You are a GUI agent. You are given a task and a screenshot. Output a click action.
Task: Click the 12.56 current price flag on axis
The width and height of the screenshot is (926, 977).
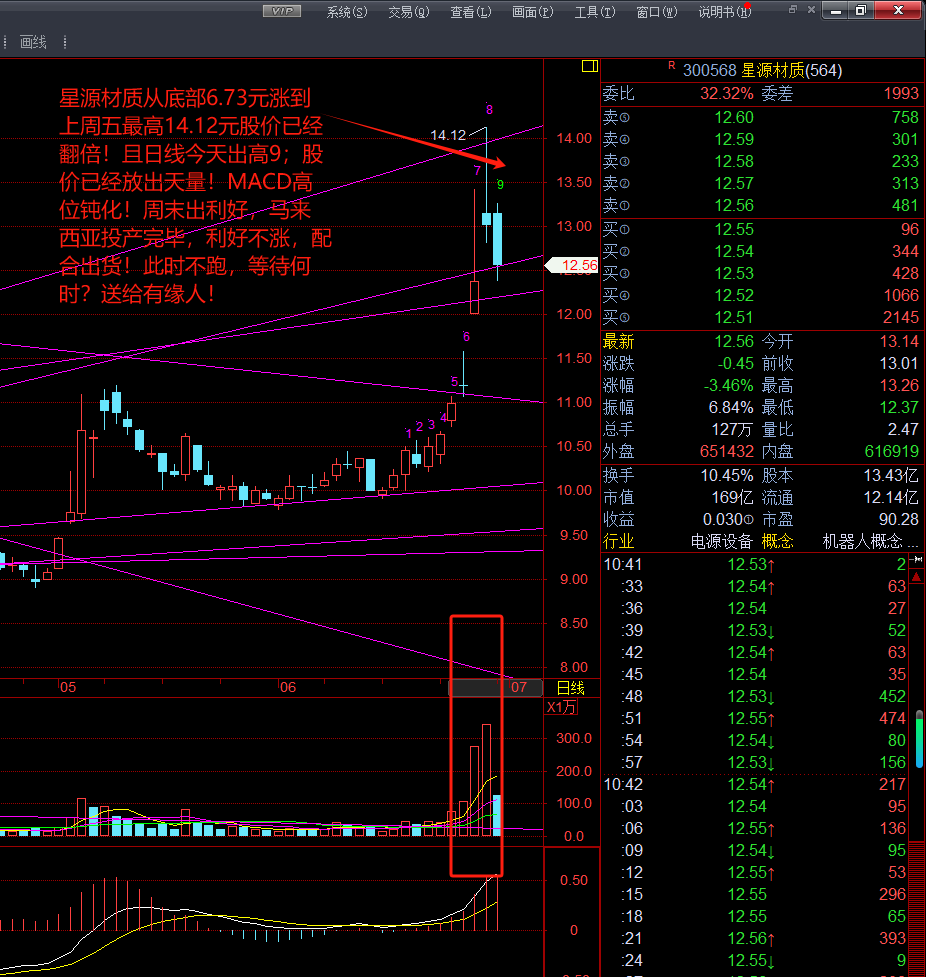571,265
